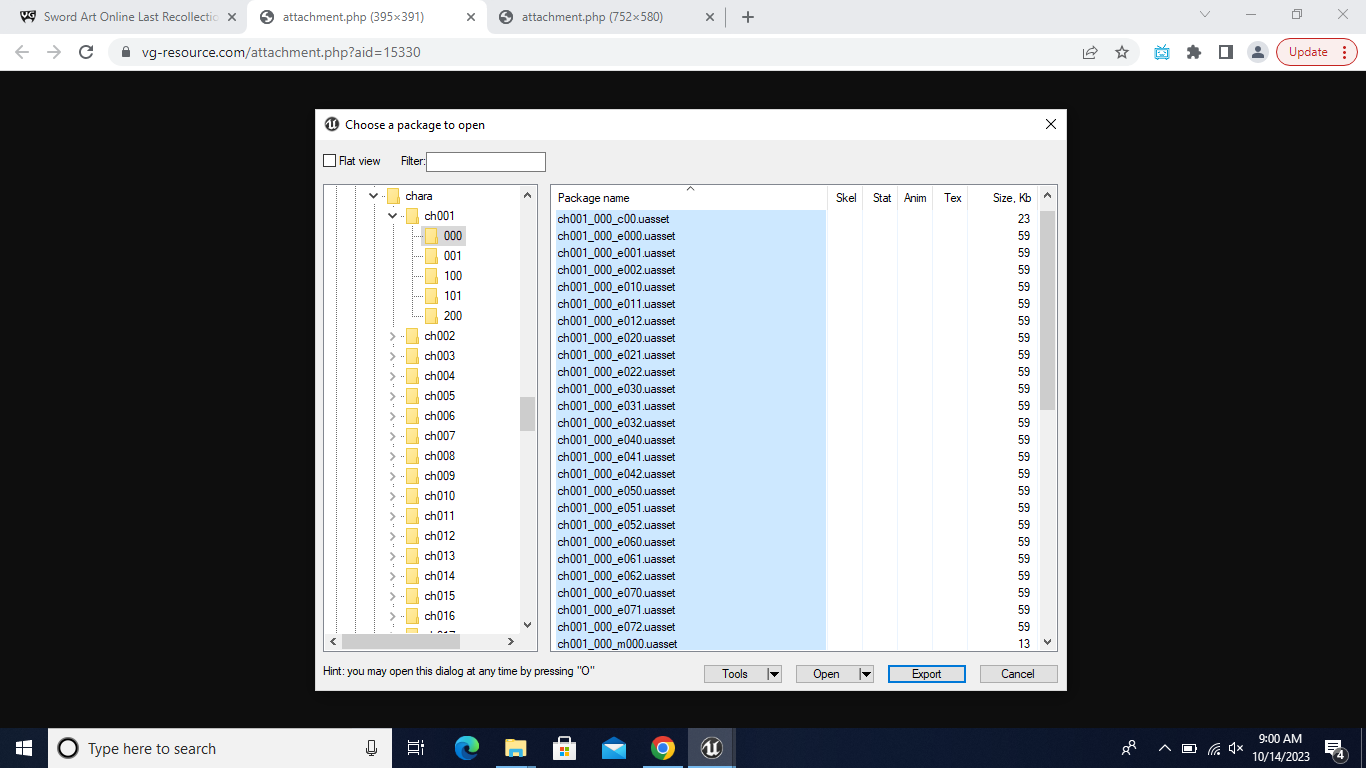Close the Choose a package dialog
The image size is (1366, 768).
(1050, 125)
